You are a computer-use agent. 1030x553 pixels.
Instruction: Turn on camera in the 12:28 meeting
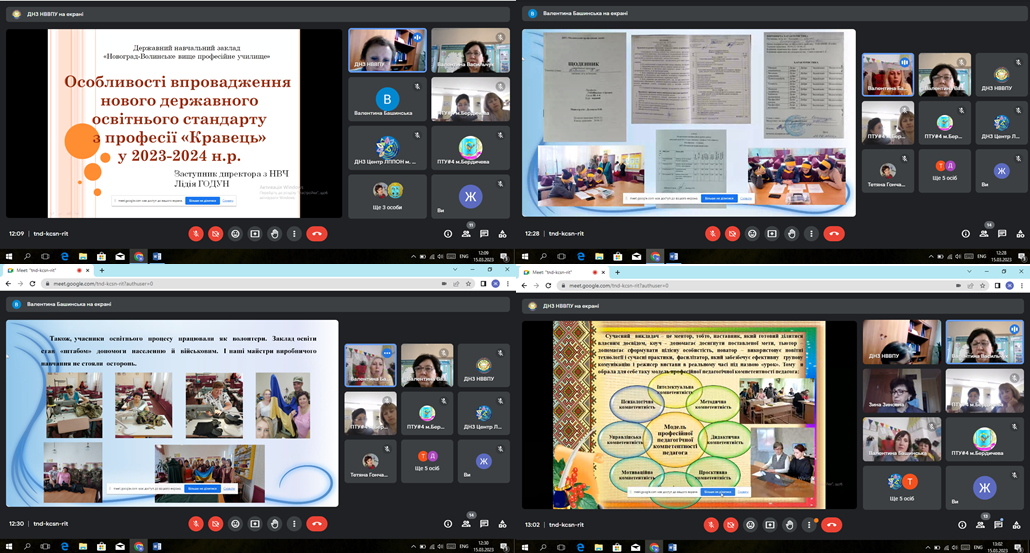coord(731,233)
